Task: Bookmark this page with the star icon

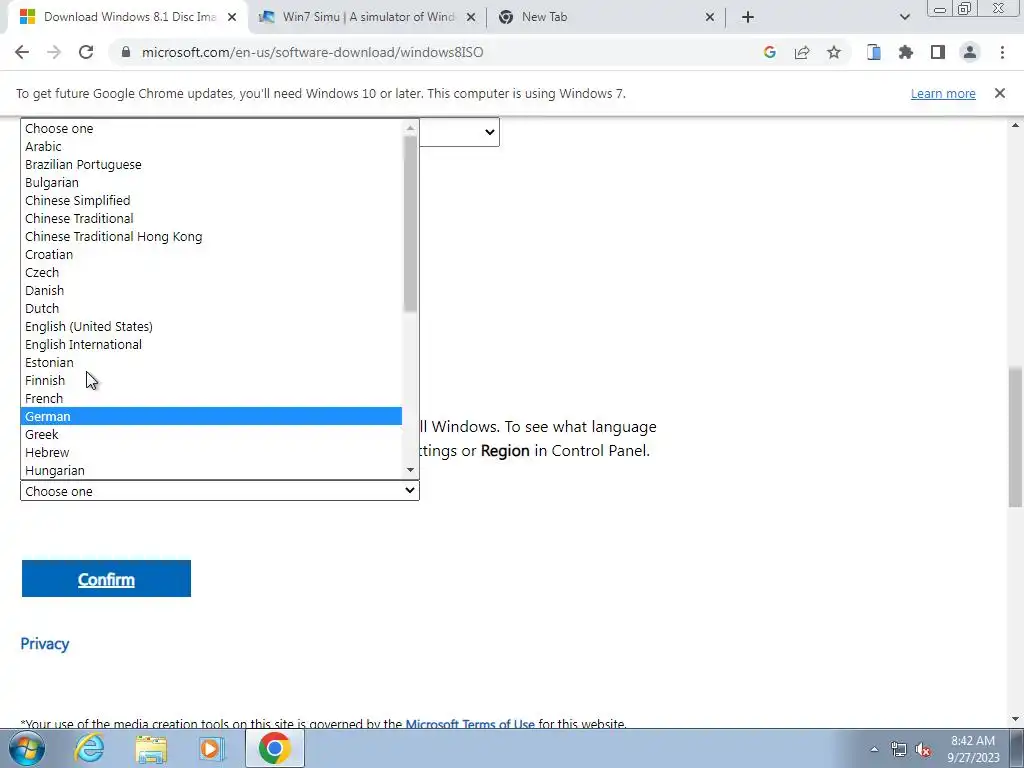Action: [x=834, y=52]
